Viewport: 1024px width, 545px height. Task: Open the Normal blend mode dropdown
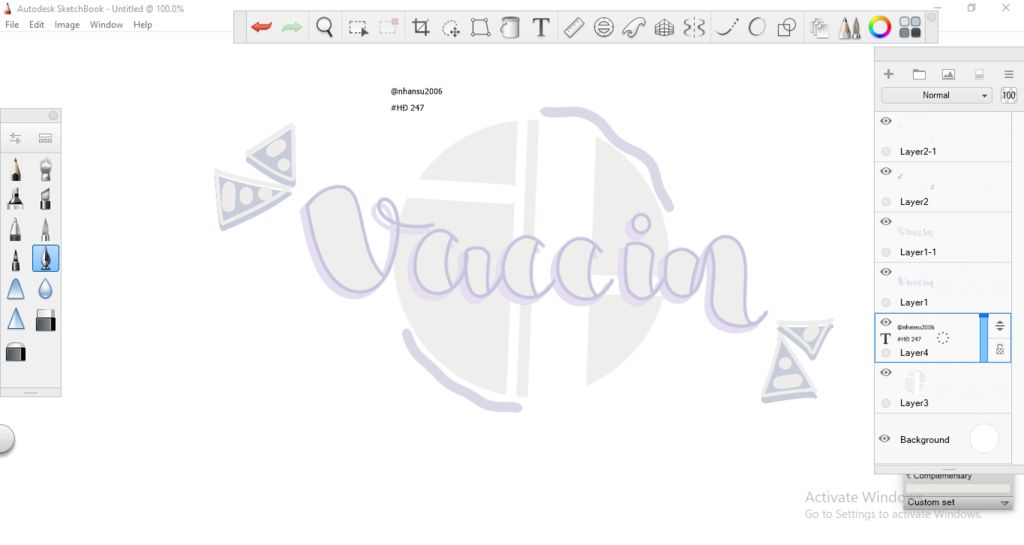936,95
